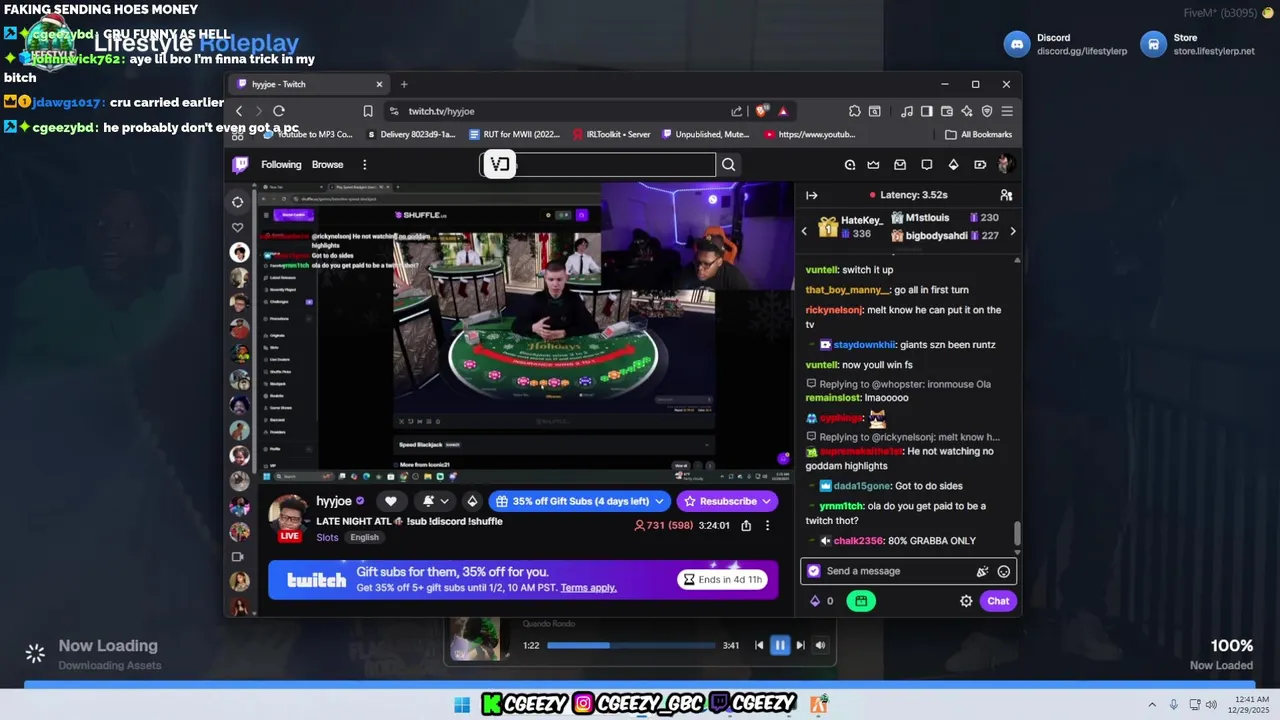This screenshot has height=720, width=1280.
Task: Click hyyjoe channel name
Action: point(334,501)
